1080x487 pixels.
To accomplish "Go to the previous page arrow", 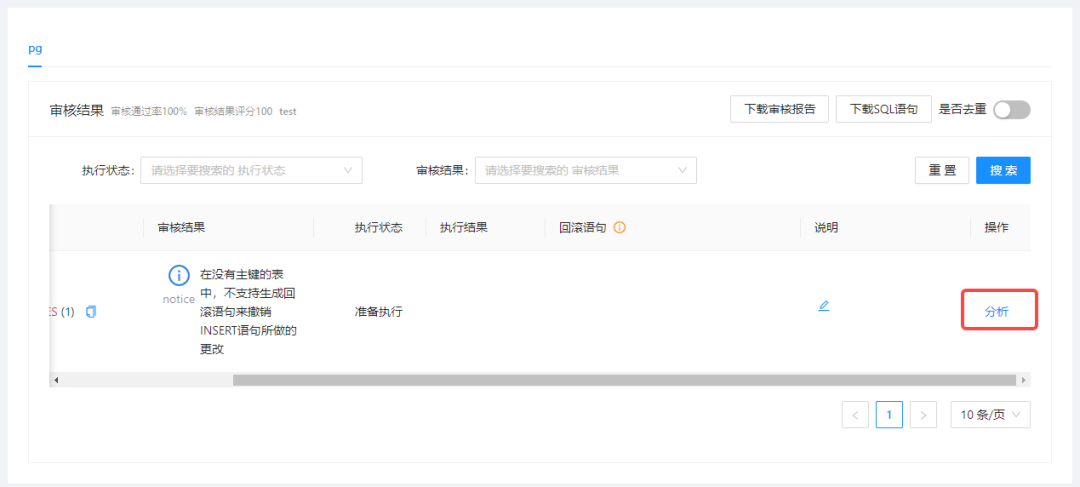I will pos(855,415).
